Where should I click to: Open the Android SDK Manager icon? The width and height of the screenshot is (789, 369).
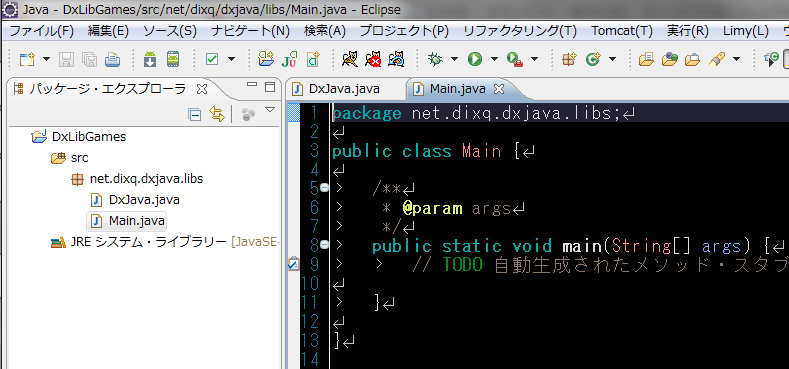click(150, 59)
